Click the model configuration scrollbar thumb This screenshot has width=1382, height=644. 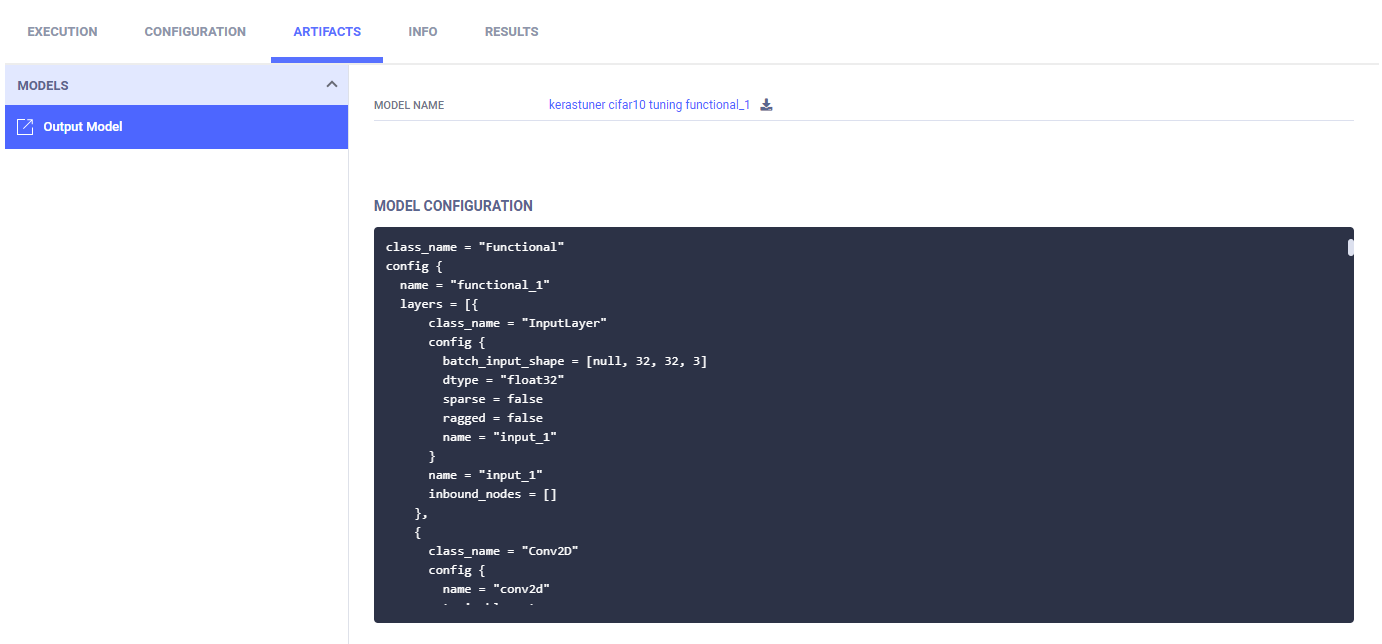[1350, 247]
